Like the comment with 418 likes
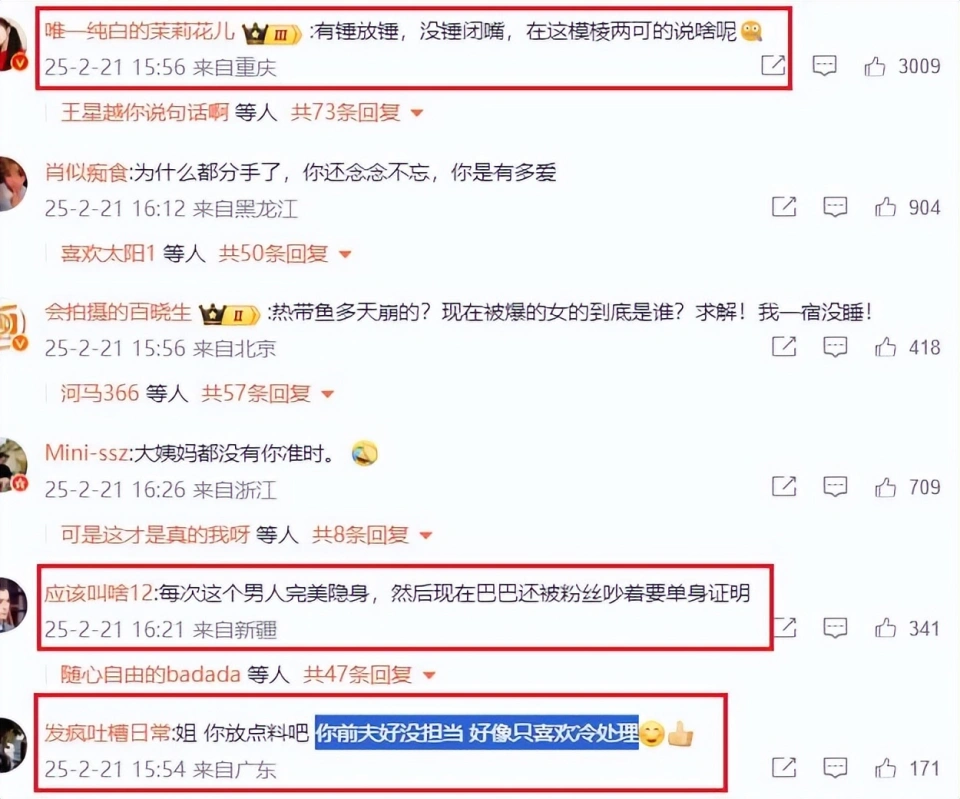The height and width of the screenshot is (799, 960). (885, 347)
